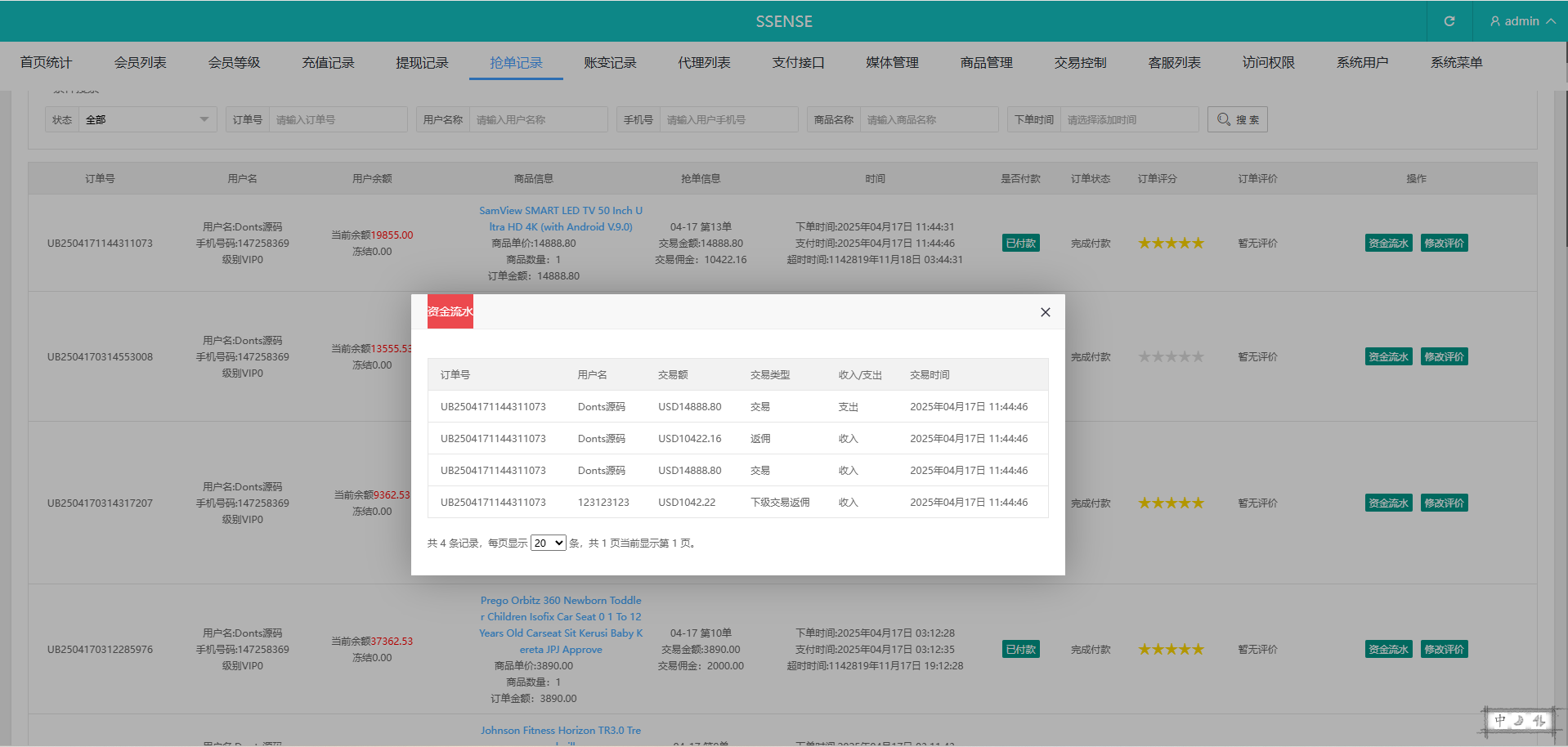Open 会员列表 menu tab
1568x747 pixels.
[140, 63]
